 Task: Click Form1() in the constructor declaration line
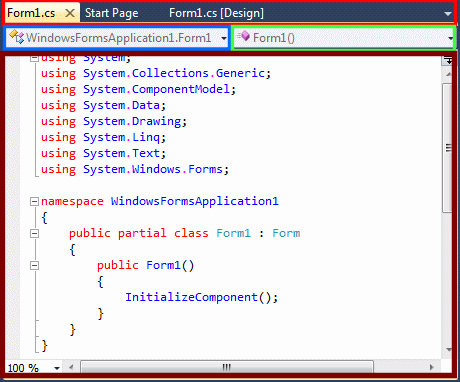(170, 265)
